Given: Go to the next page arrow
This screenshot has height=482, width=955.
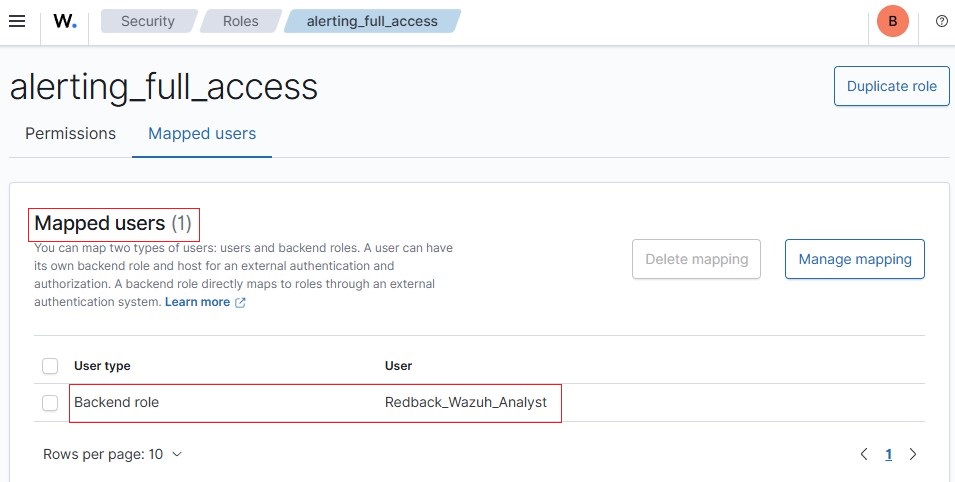Looking at the screenshot, I should [x=912, y=454].
